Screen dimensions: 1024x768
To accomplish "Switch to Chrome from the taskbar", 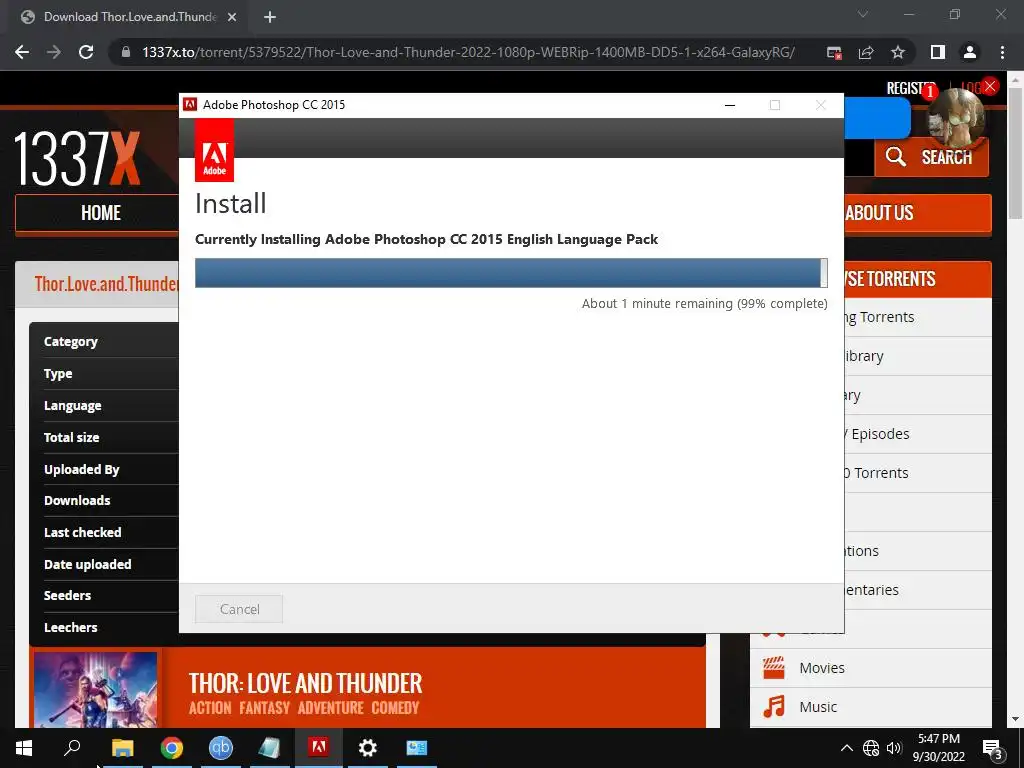I will tap(172, 748).
